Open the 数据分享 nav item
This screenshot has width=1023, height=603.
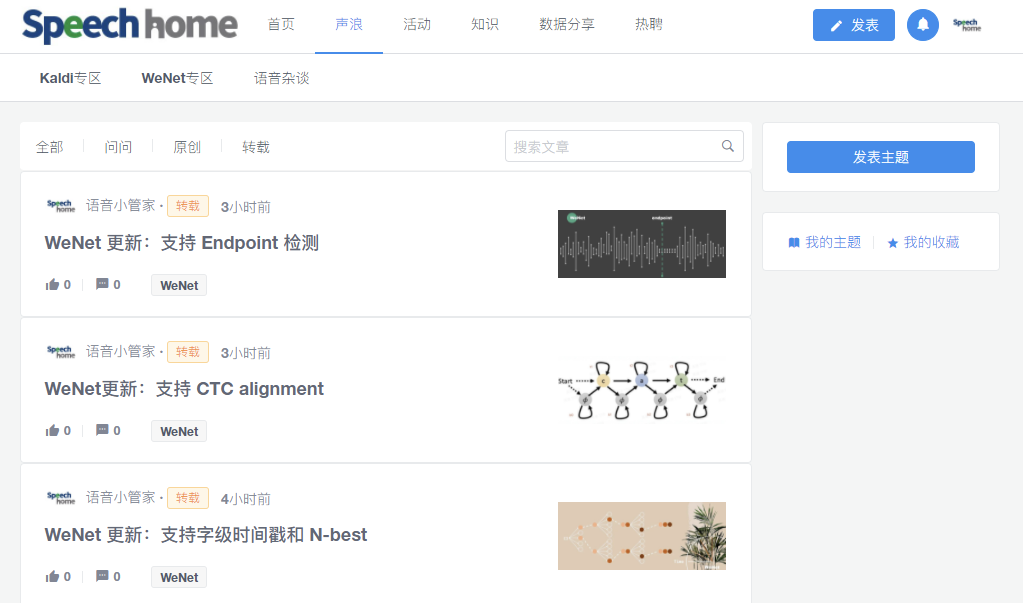tap(567, 25)
